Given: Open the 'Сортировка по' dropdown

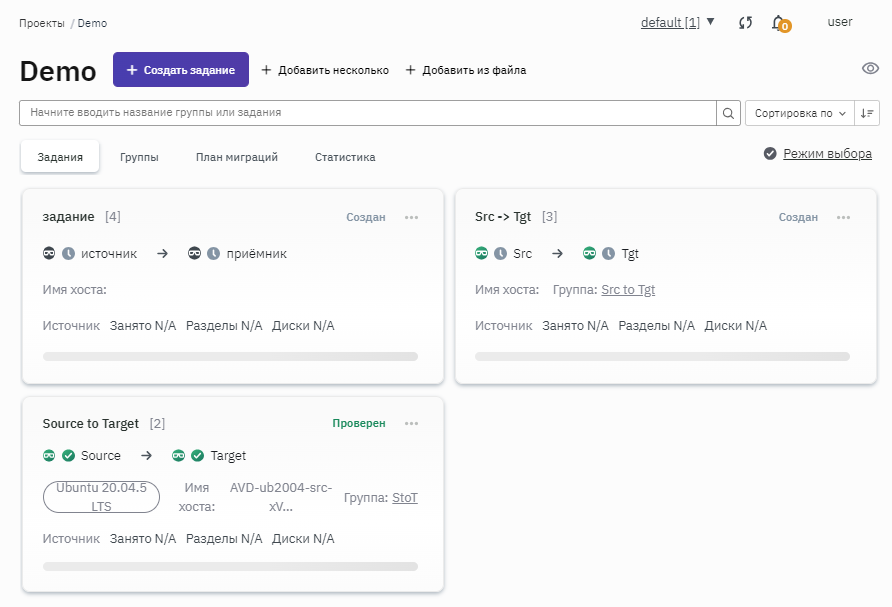Looking at the screenshot, I should pyautogui.click(x=800, y=113).
